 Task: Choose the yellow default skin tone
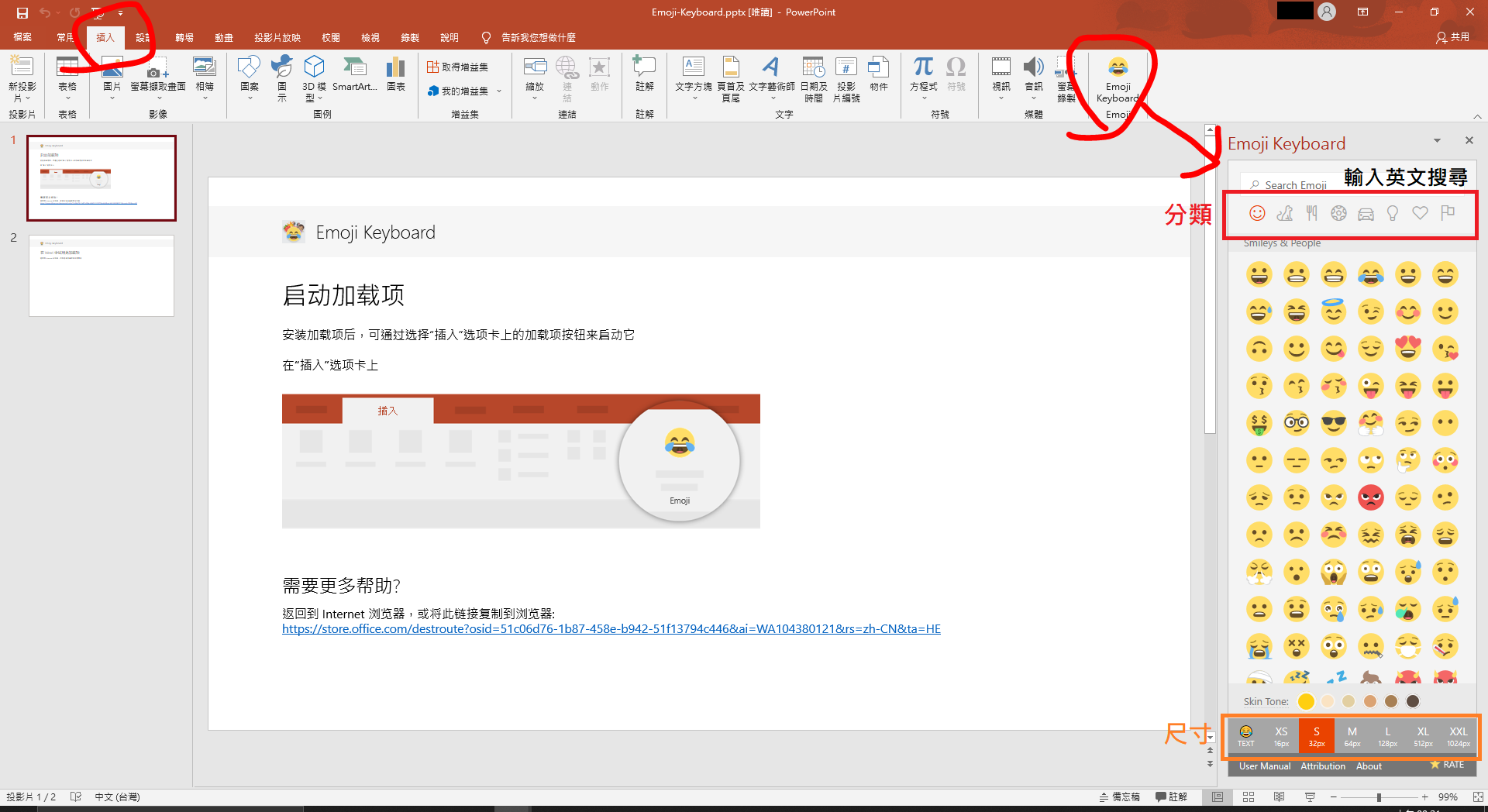tap(1306, 701)
